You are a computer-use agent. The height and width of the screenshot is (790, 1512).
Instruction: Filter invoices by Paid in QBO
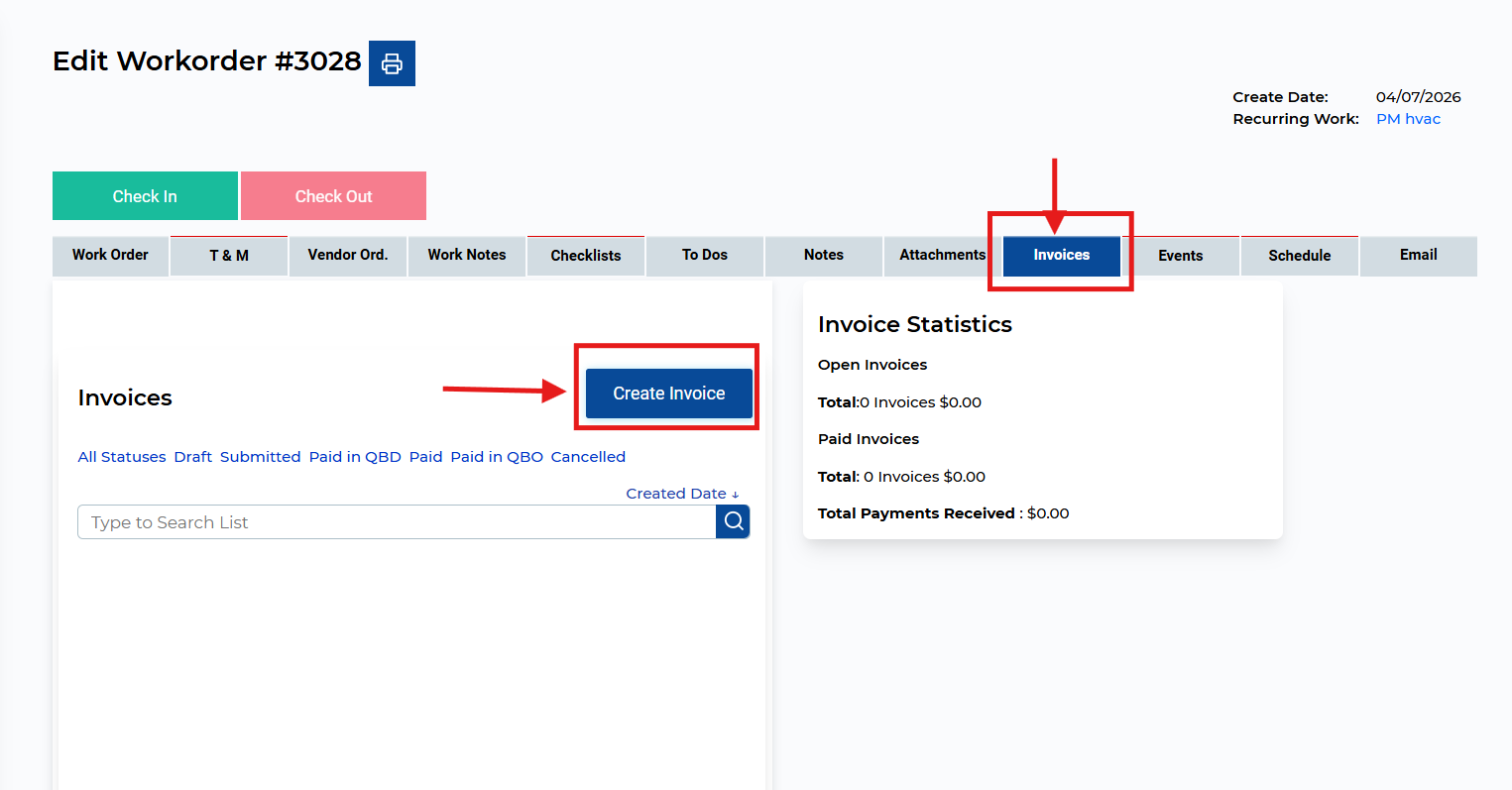point(497,457)
